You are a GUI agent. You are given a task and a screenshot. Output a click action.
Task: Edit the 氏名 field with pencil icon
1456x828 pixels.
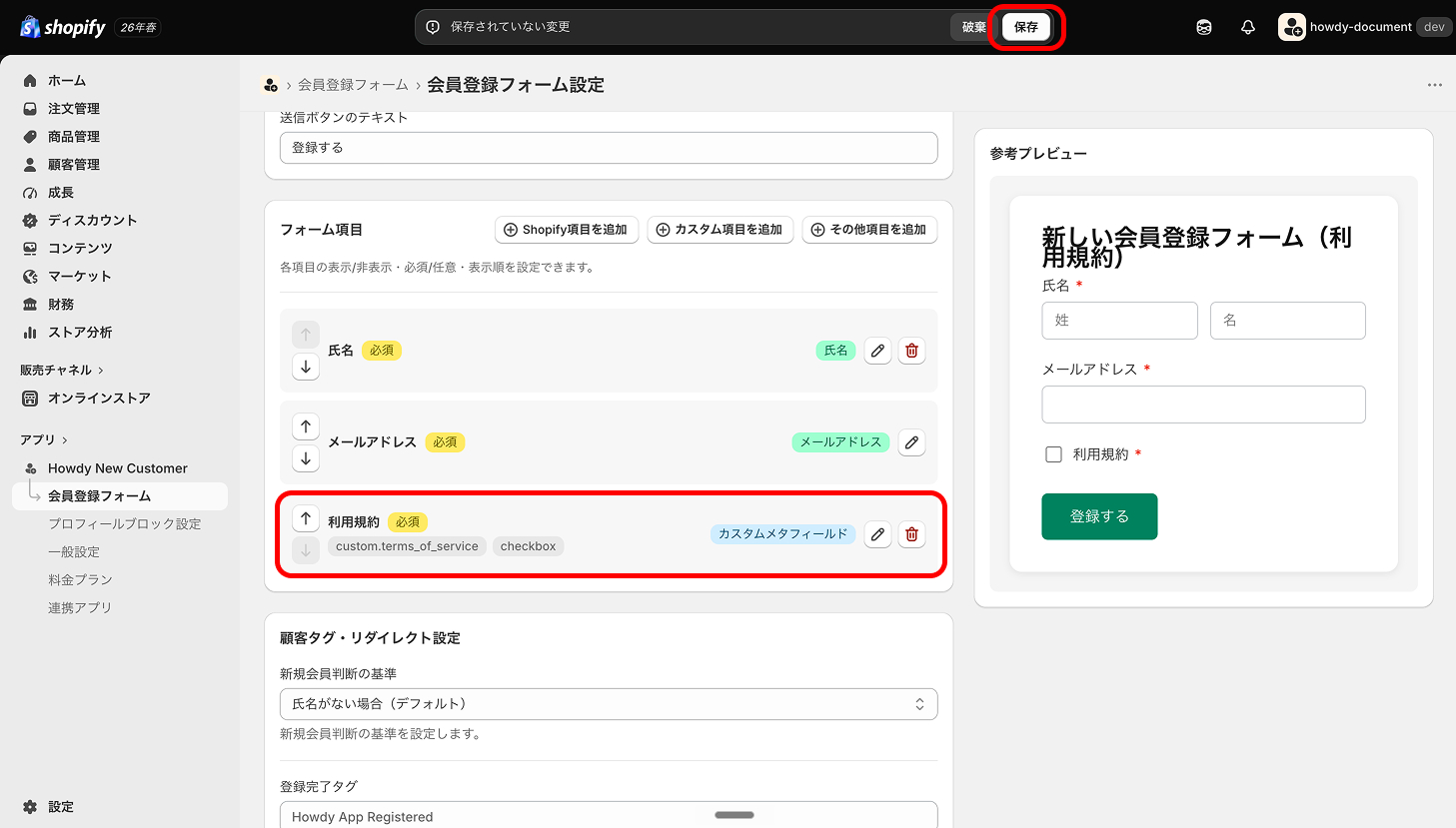coord(877,351)
